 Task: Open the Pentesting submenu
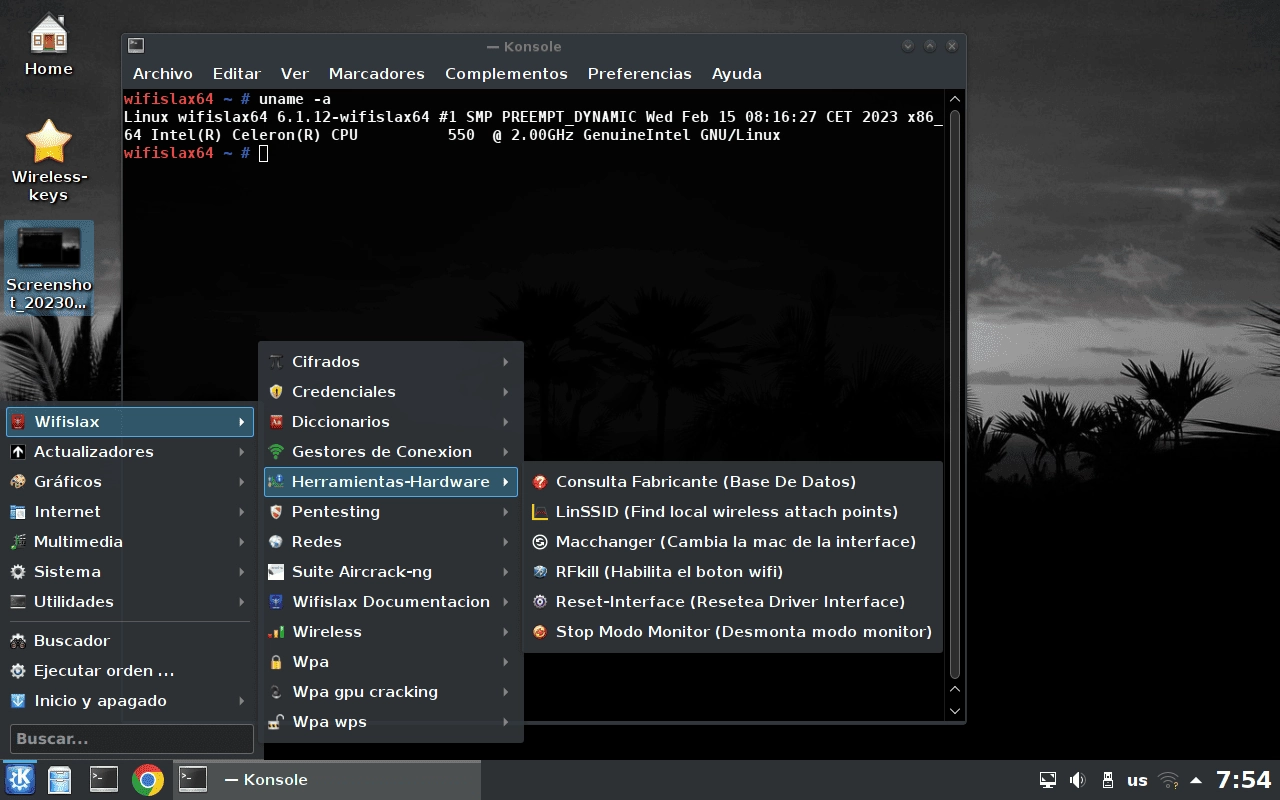click(x=391, y=512)
